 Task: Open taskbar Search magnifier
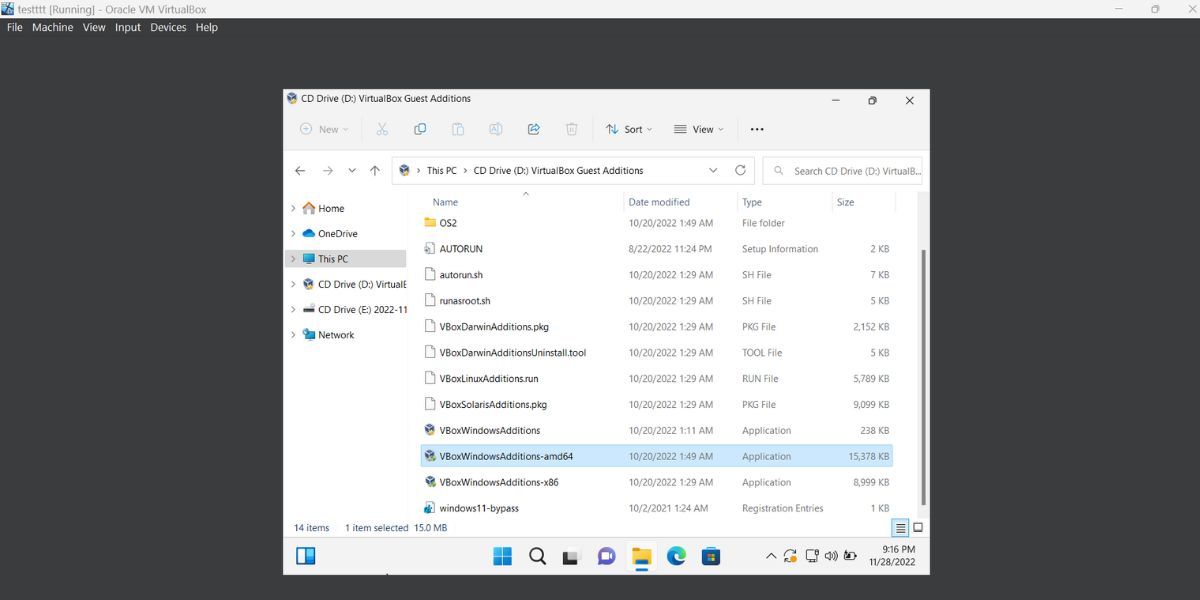coord(537,556)
